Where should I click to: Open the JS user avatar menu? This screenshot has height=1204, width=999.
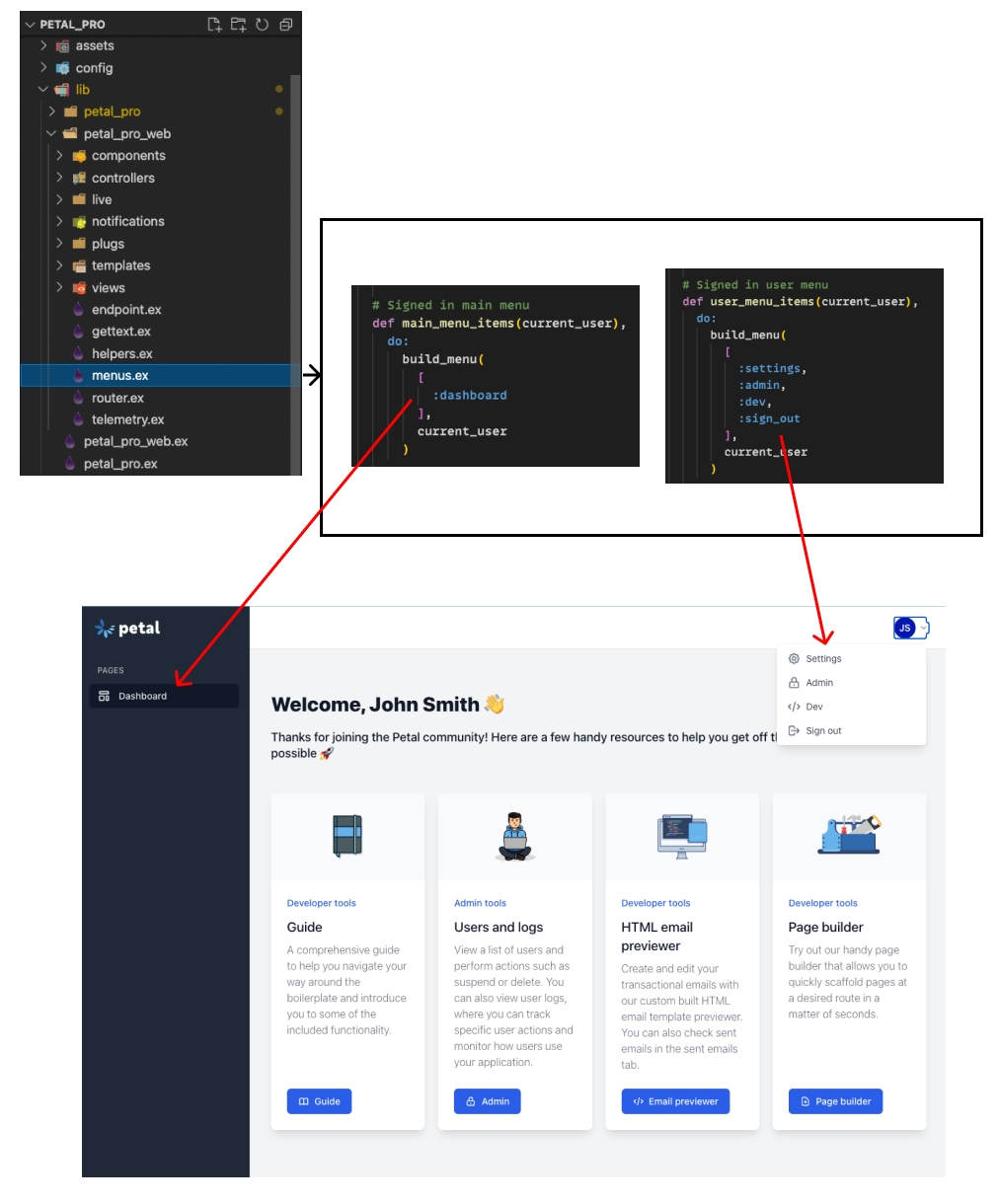[x=910, y=628]
